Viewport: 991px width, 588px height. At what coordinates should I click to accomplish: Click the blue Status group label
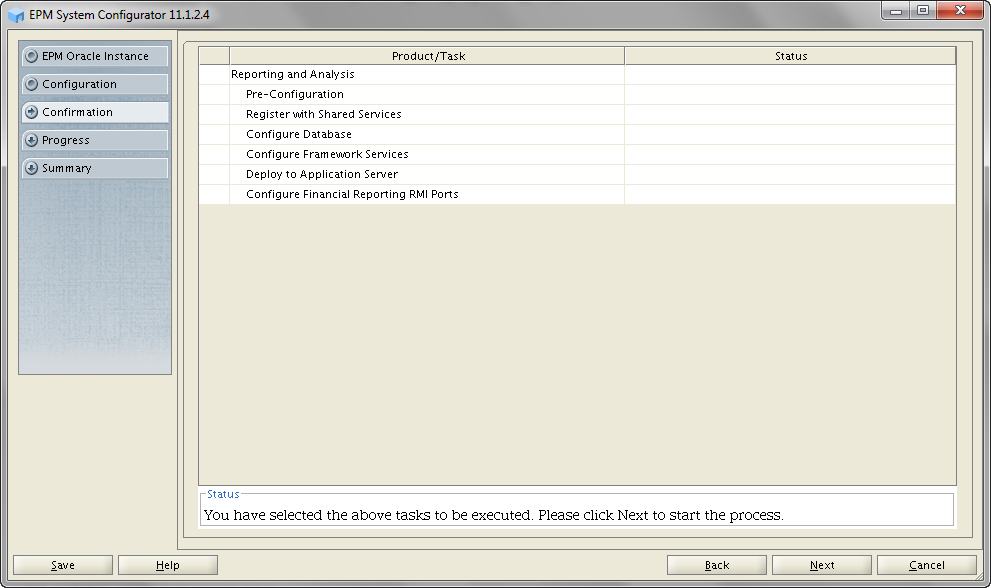click(x=223, y=494)
